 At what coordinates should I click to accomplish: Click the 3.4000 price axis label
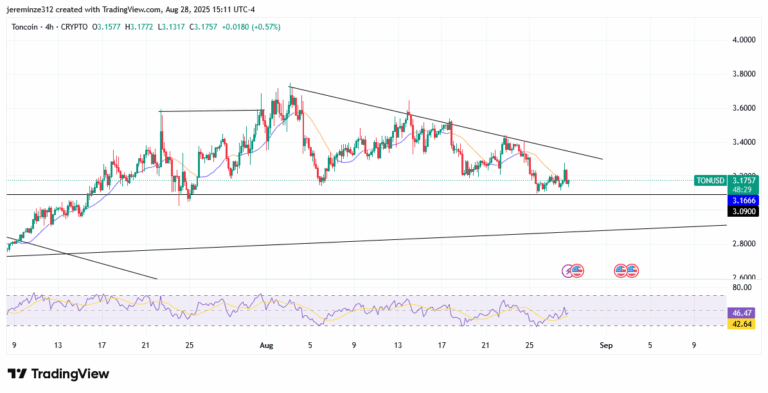[745, 142]
